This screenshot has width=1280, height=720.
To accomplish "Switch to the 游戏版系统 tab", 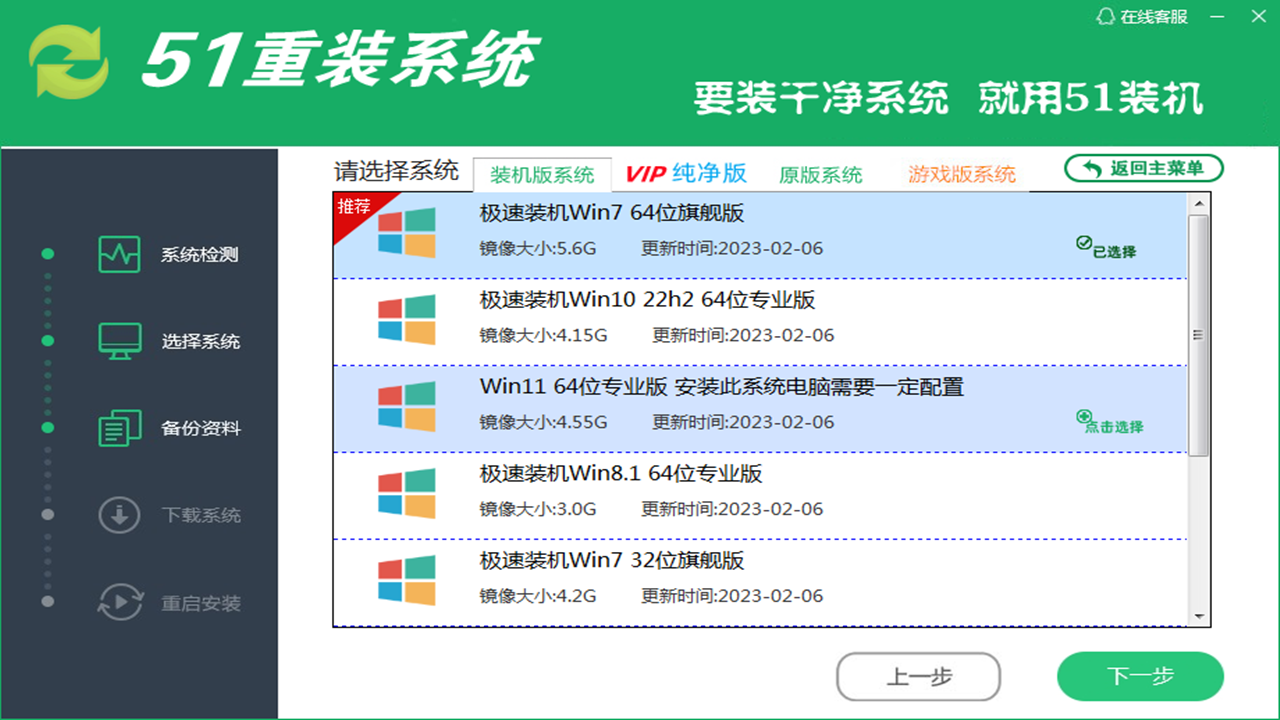I will tap(958, 172).
